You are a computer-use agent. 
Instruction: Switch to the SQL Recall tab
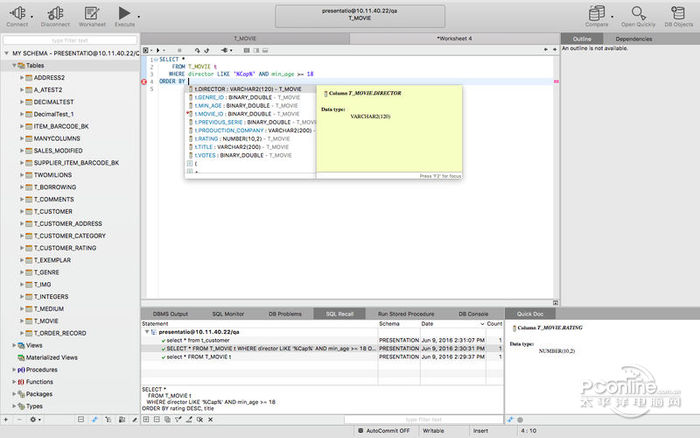pyautogui.click(x=339, y=314)
